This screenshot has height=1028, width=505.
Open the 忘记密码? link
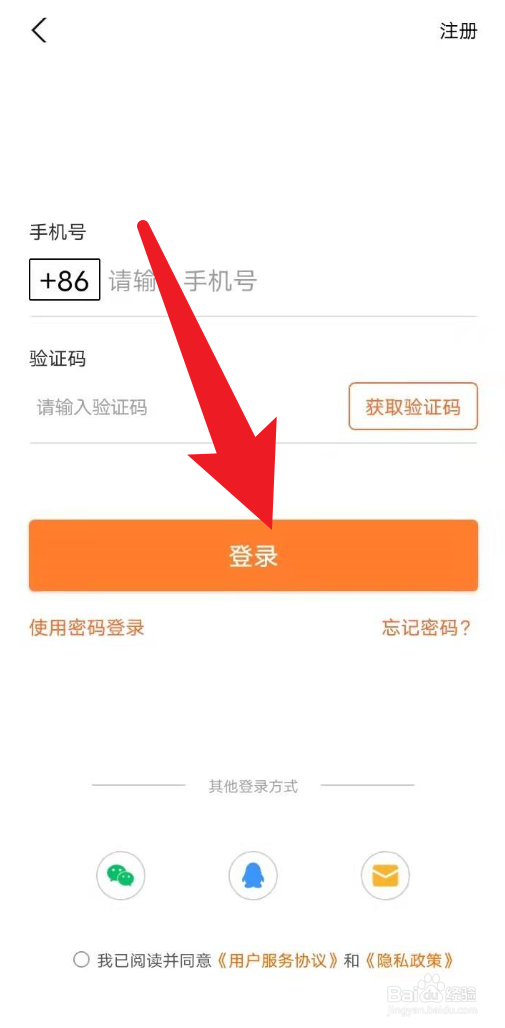click(427, 627)
